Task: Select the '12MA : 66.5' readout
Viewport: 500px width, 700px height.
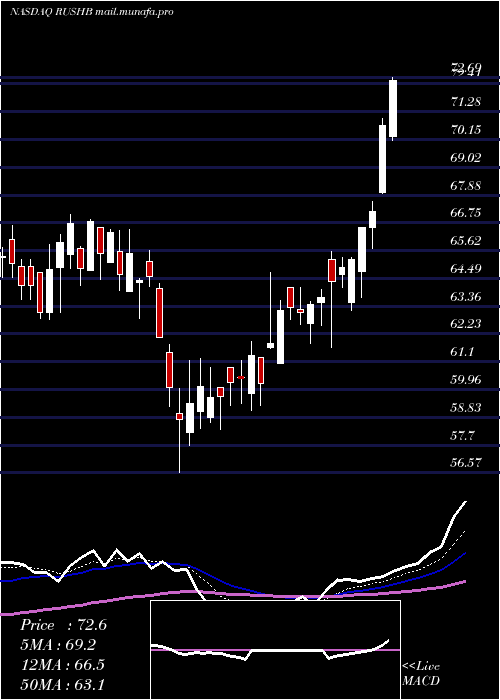Action: coord(62,665)
